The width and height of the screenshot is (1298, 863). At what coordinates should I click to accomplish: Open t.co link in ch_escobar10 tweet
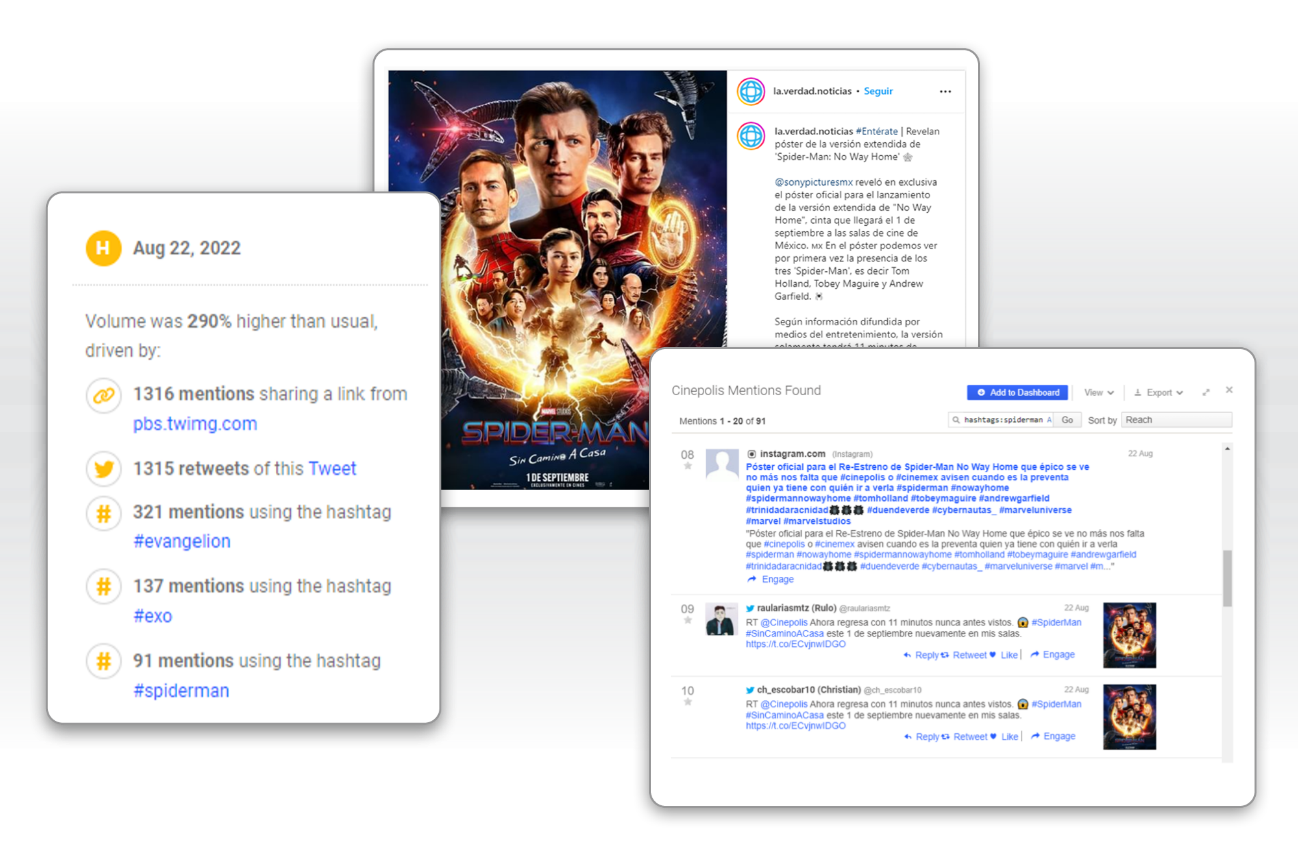click(x=796, y=726)
